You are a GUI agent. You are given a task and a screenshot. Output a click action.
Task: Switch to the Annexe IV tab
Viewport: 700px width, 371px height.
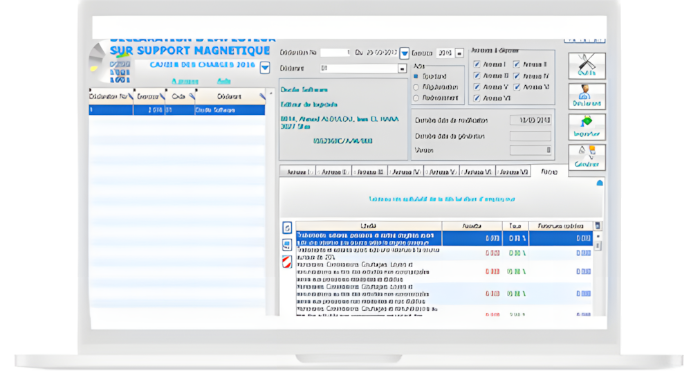[x=406, y=172]
